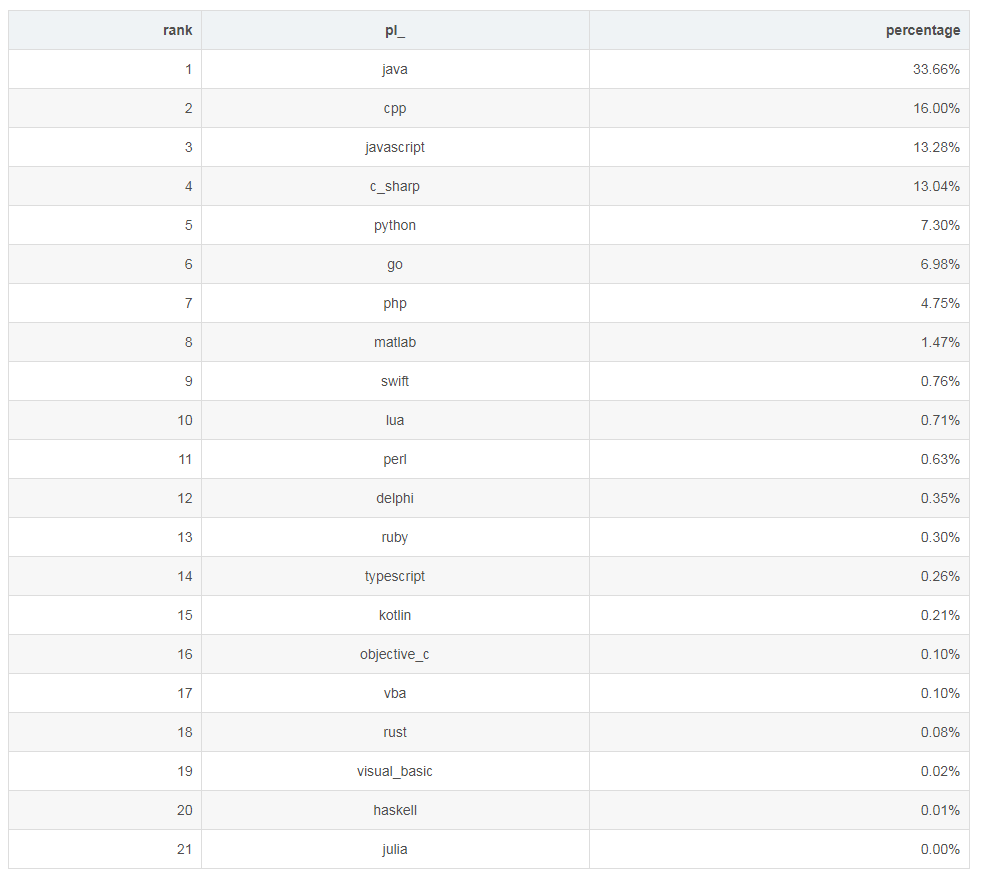Click the pl_ column header
This screenshot has height=878, width=981.
[395, 30]
